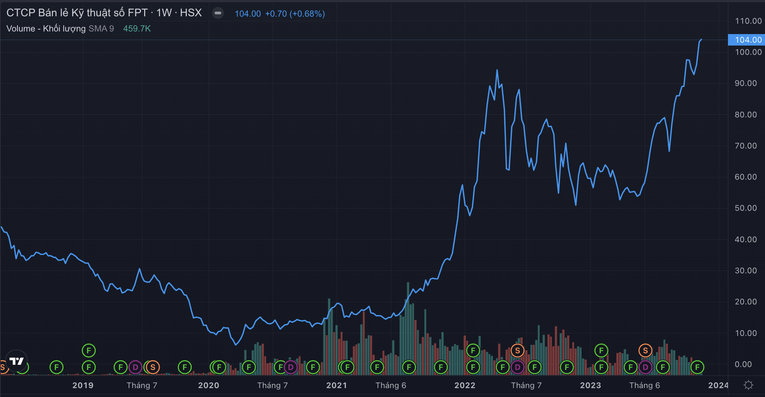Open the purple D marker above Tháng 6 2023
Image resolution: width=765 pixels, height=397 pixels.
pyautogui.click(x=645, y=367)
